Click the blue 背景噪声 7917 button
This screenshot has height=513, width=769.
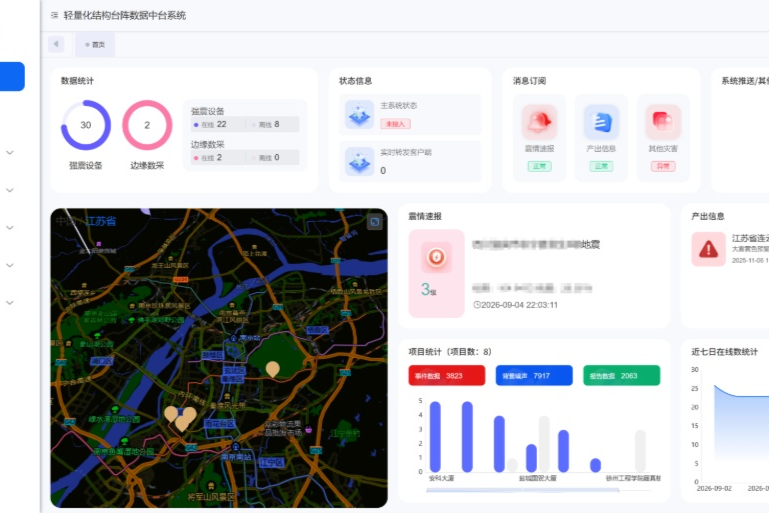(x=534, y=376)
